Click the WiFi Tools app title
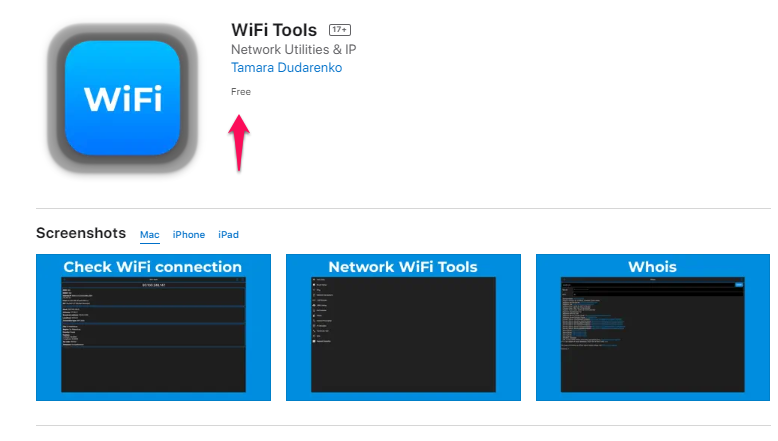Image resolution: width=778 pixels, height=441 pixels. [274, 30]
